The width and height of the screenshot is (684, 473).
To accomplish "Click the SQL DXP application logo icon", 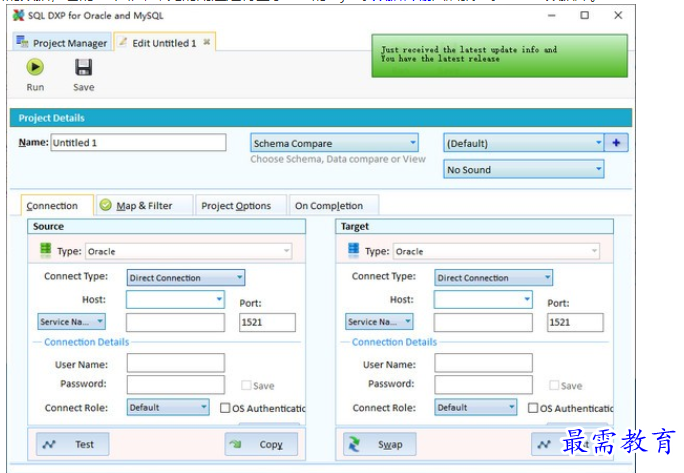I will (19, 16).
